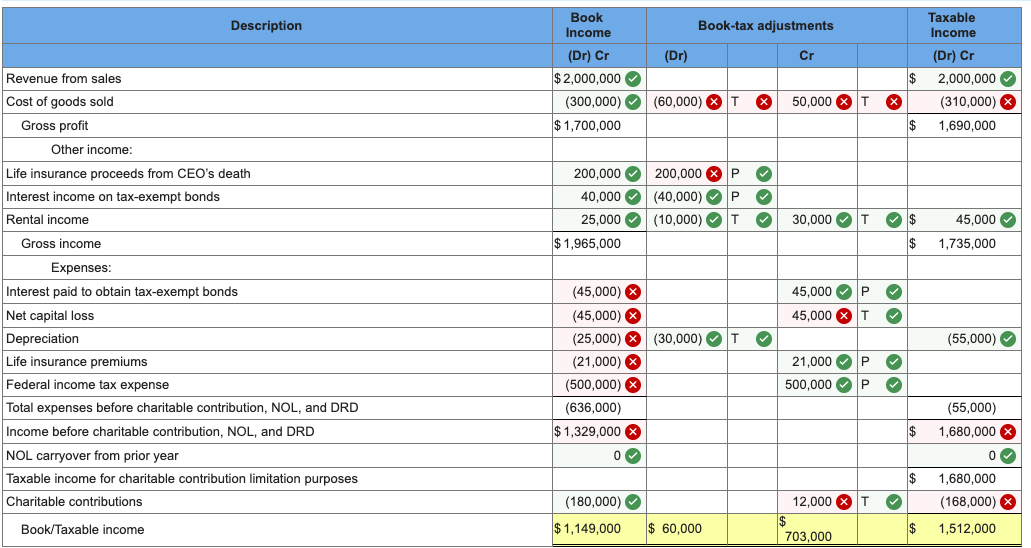Edit Charitable contributions 12,000 credit field
The image size is (1031, 548).
coord(817,502)
